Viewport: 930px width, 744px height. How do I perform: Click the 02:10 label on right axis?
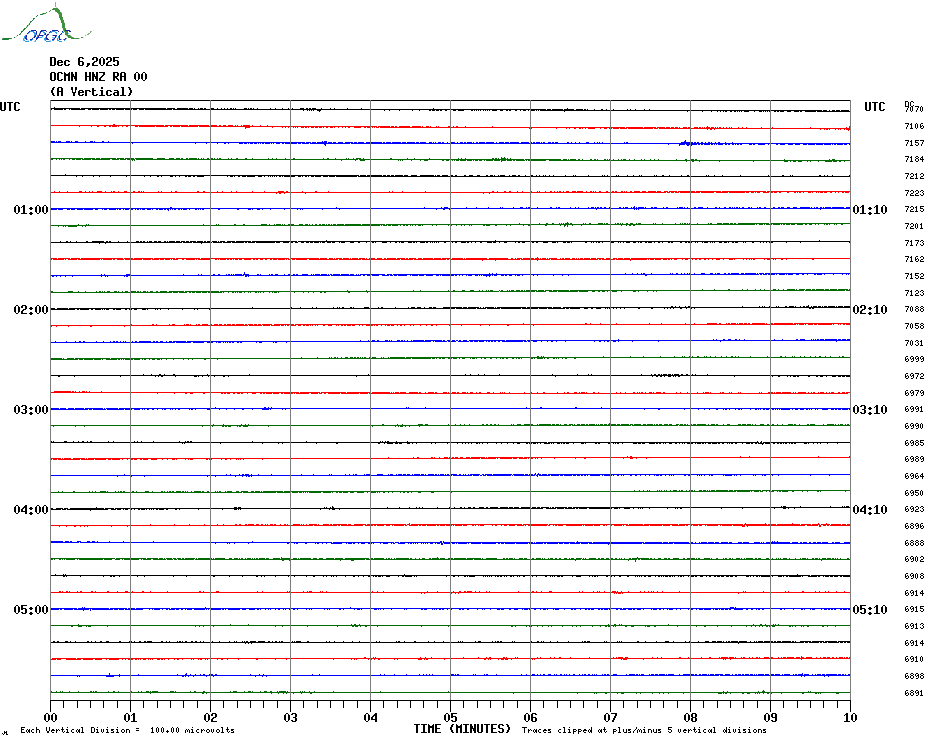(869, 310)
